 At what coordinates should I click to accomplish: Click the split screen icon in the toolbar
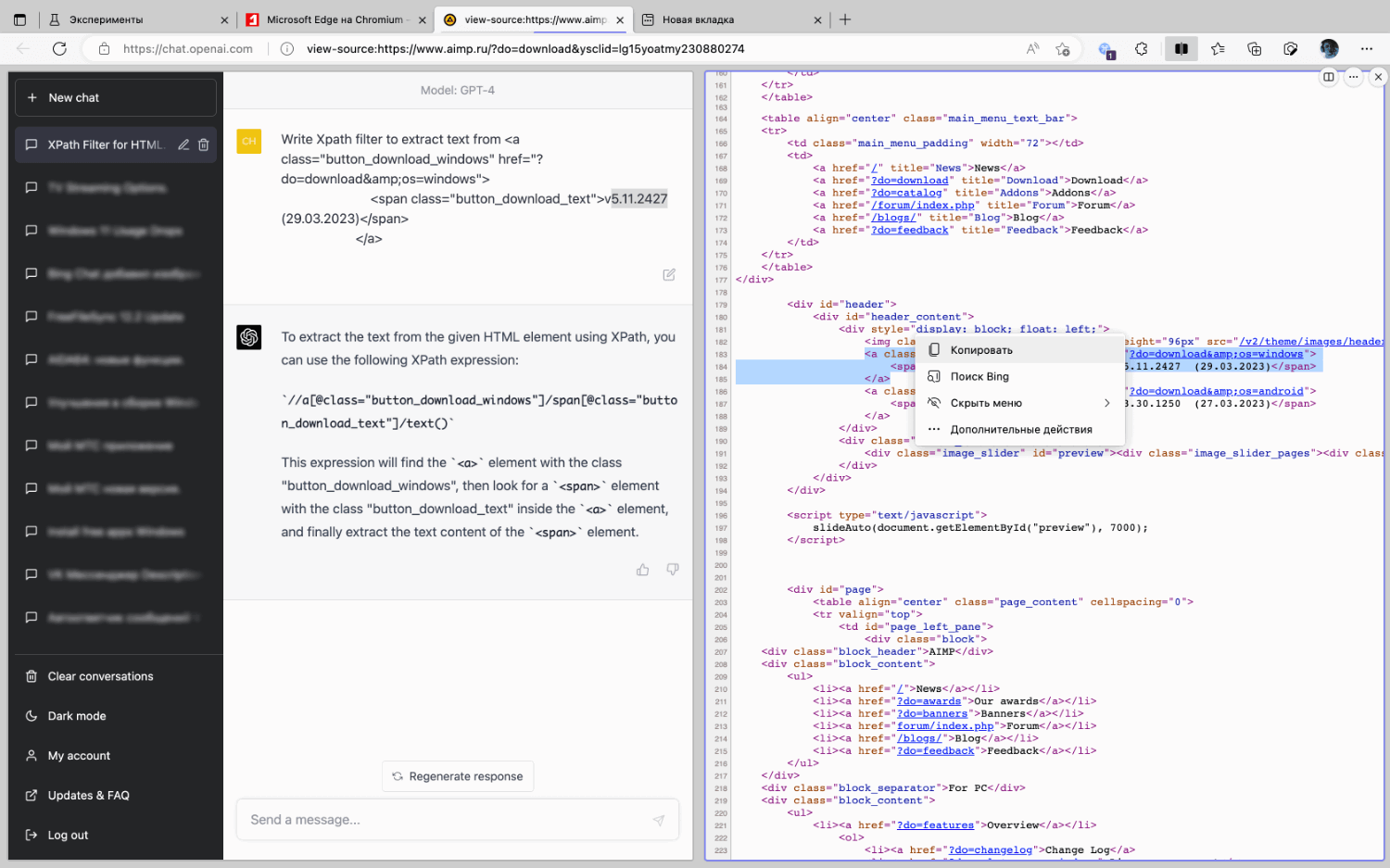(1181, 49)
